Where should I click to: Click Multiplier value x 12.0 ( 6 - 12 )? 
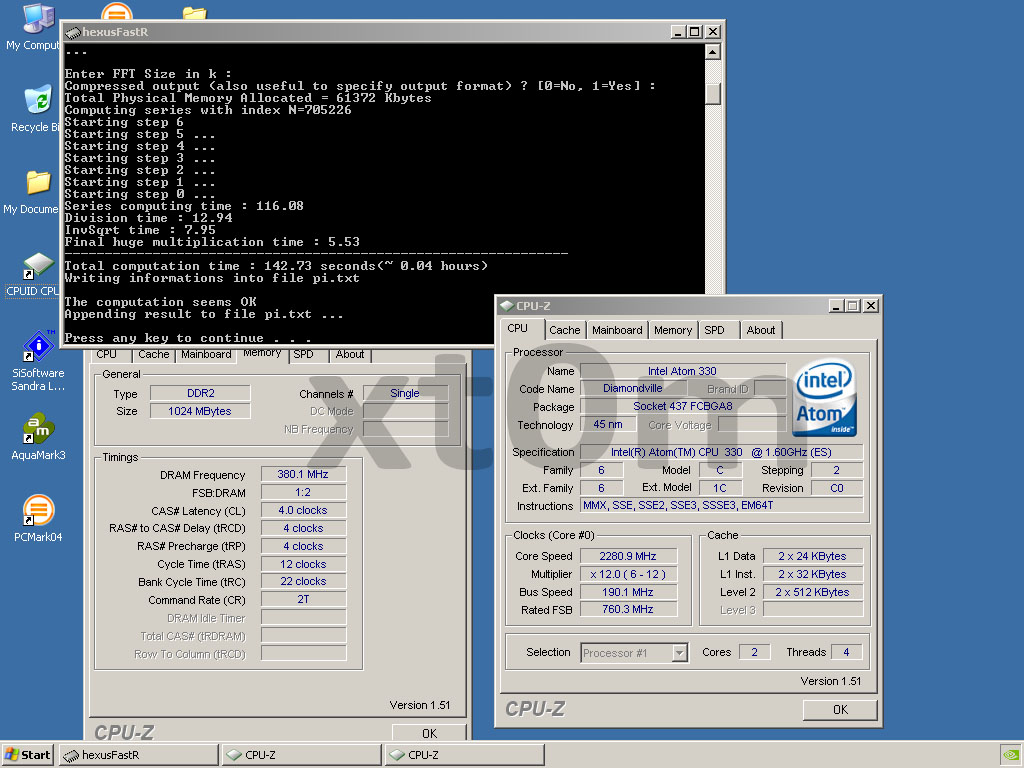coord(628,575)
